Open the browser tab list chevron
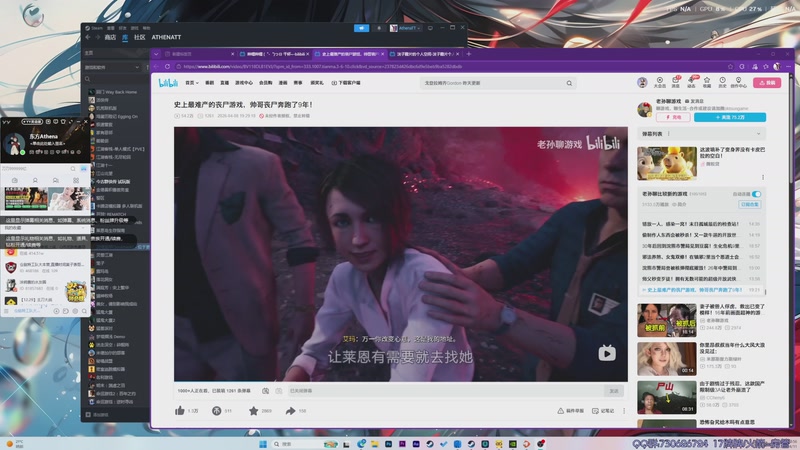Viewport: 800px width, 450px height. click(x=156, y=54)
